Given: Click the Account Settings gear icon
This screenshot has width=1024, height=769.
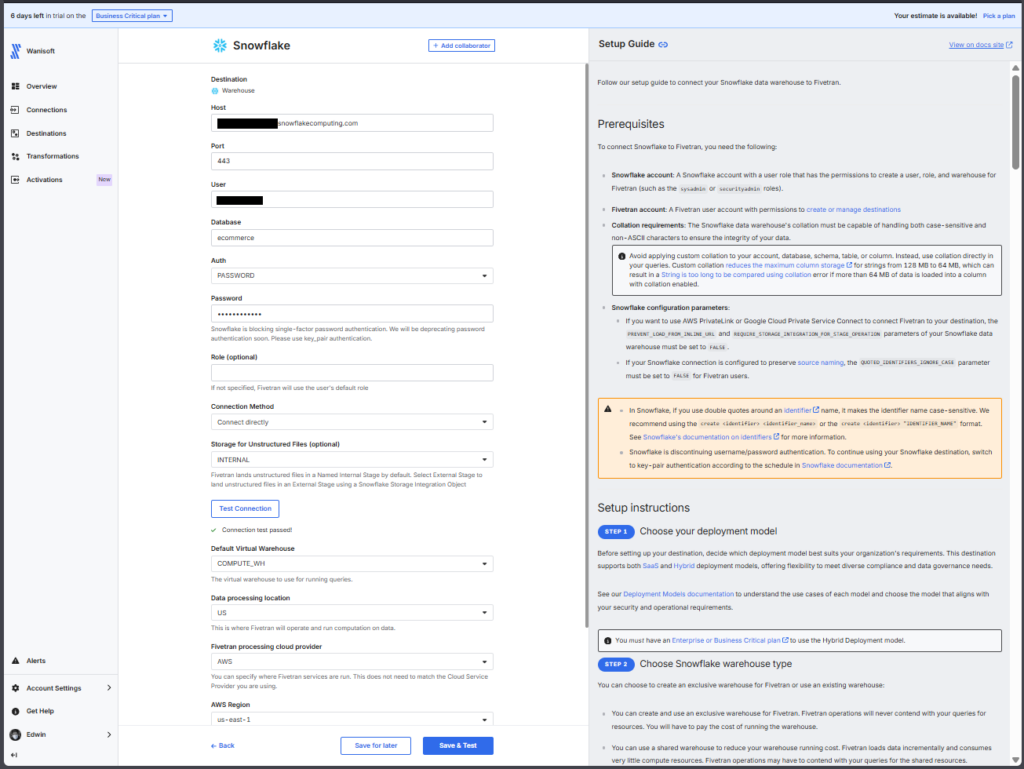Looking at the screenshot, I should tap(15, 688).
